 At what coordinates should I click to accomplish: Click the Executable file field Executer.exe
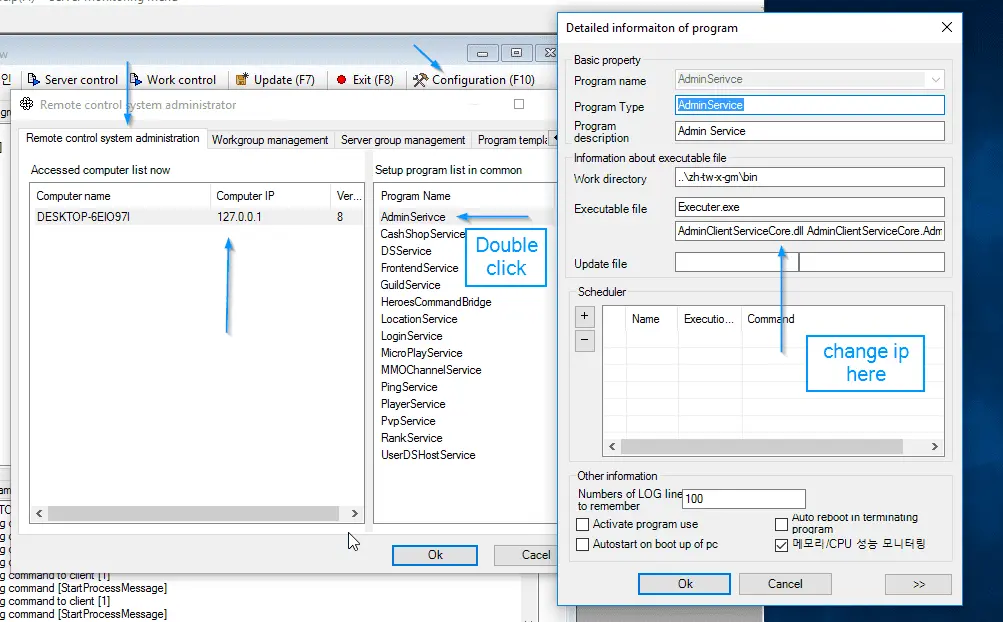pyautogui.click(x=809, y=207)
